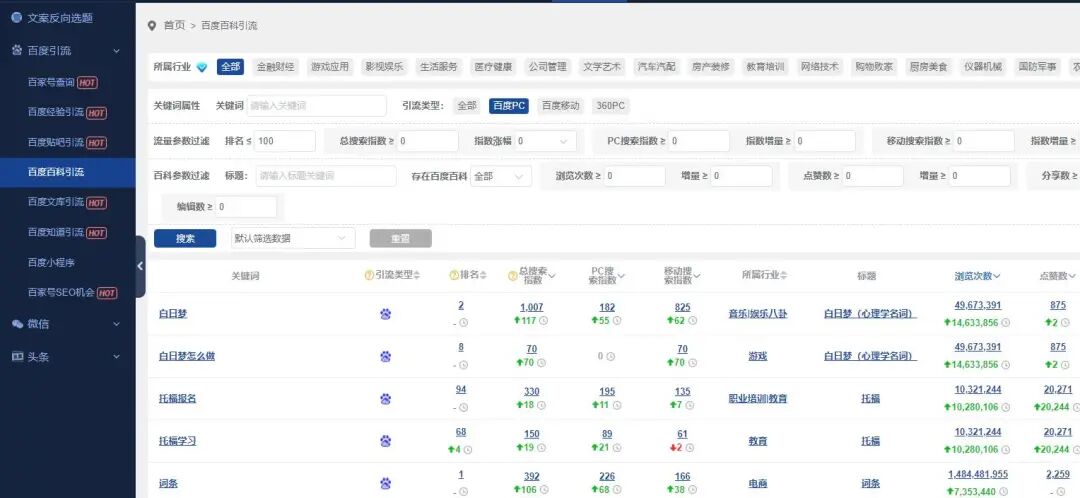This screenshot has width=1080, height=498.
Task: Click the location pin icon in breadcrumb
Action: click(152, 25)
